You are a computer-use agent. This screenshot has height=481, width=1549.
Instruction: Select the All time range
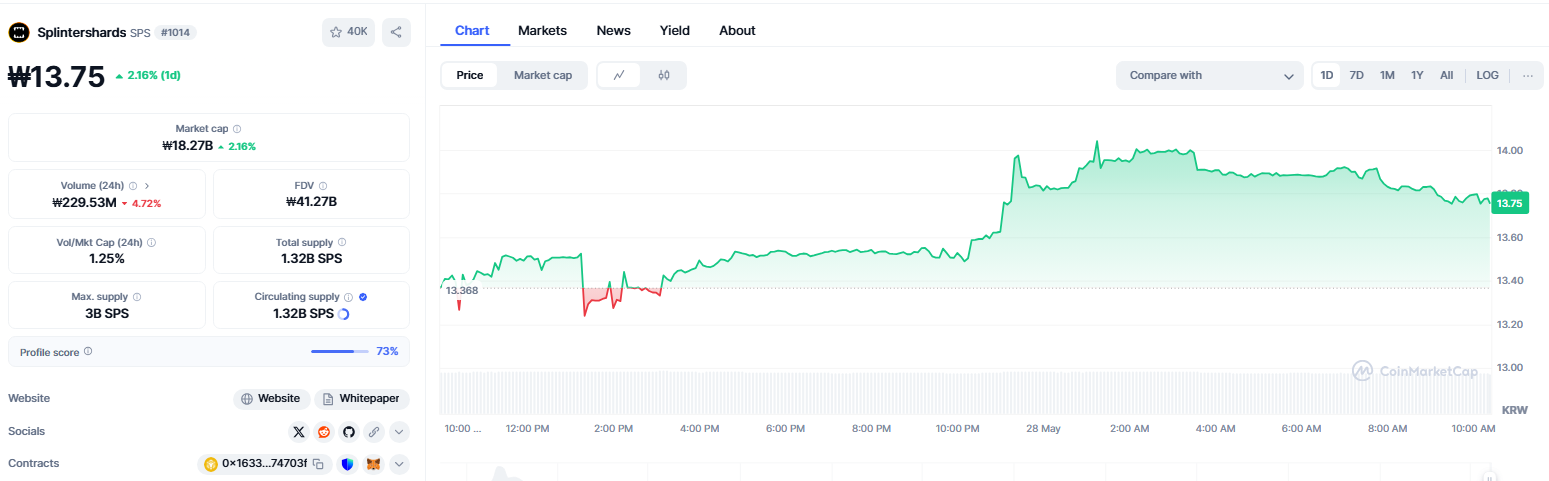(1446, 75)
